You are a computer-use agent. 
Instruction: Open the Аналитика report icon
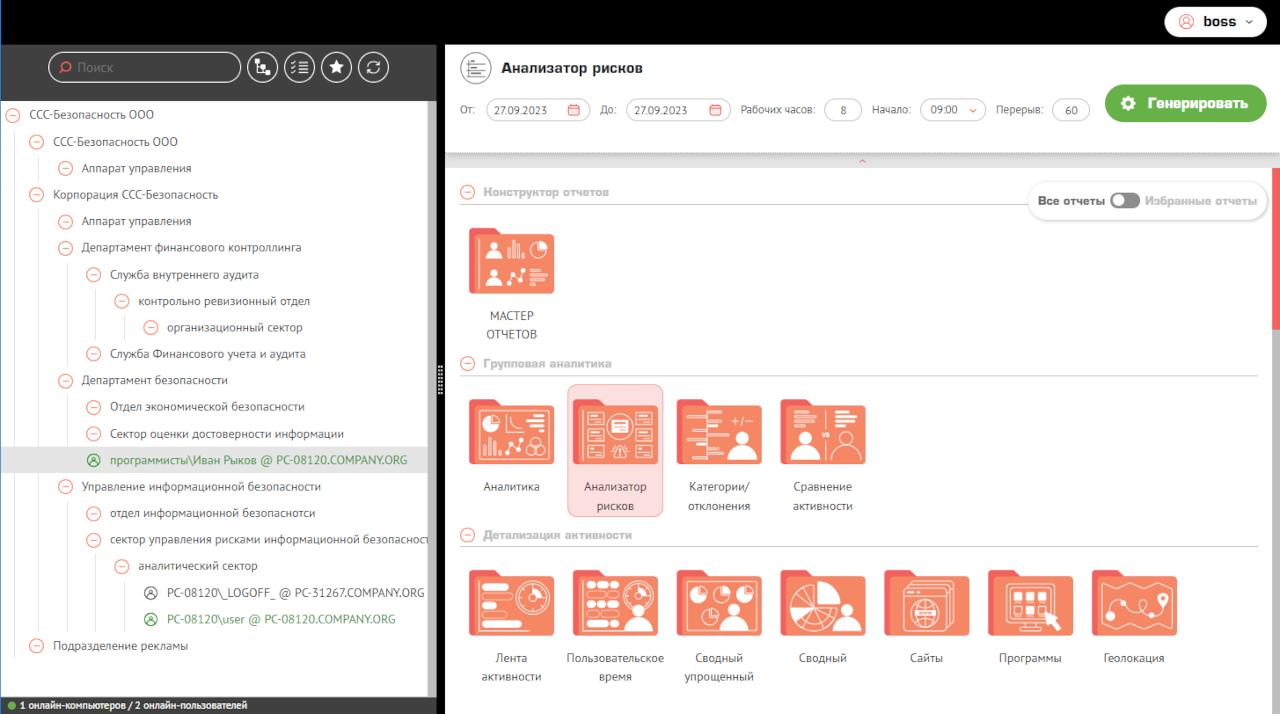tap(511, 433)
